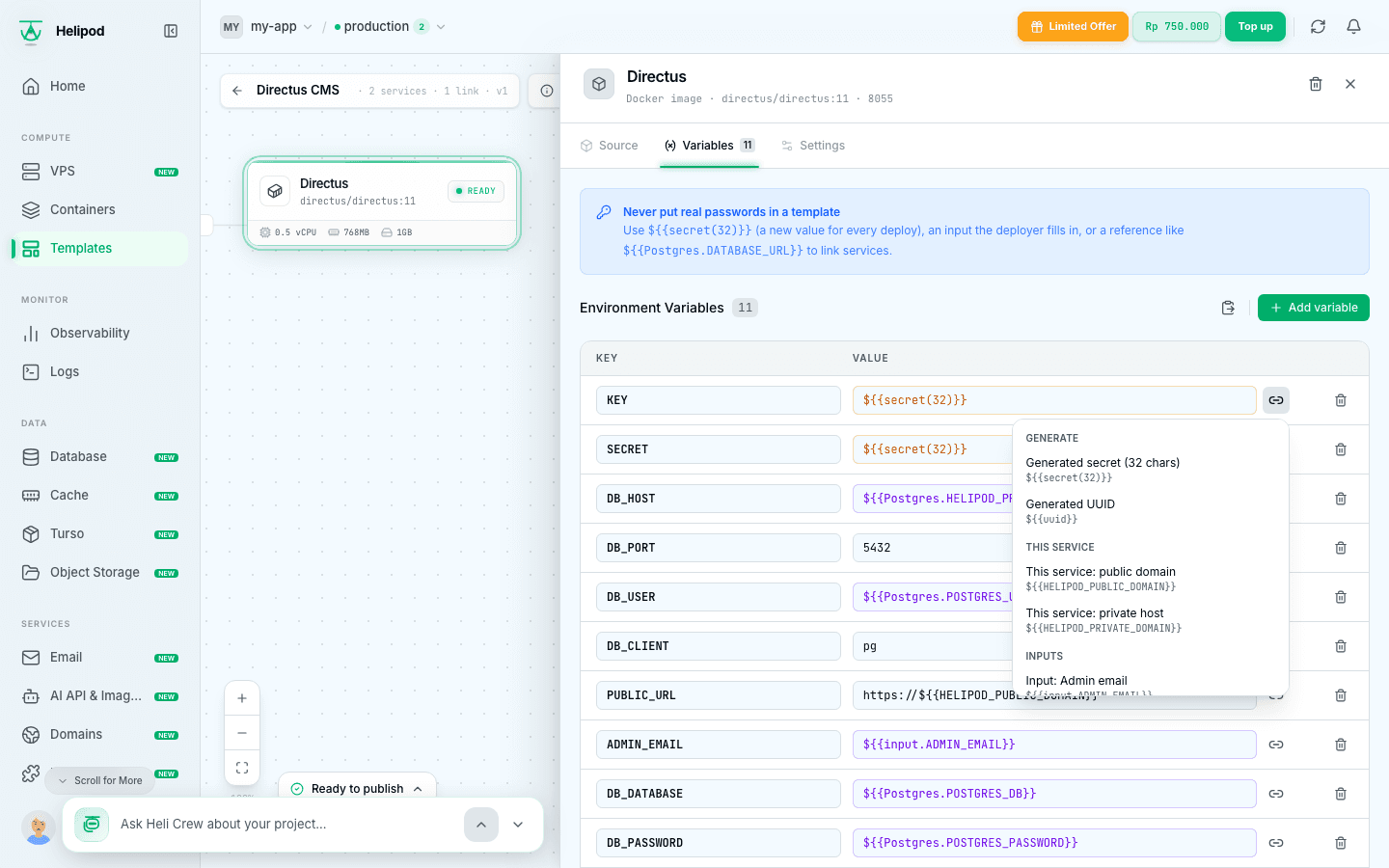This screenshot has width=1389, height=868.
Task: Choose Generated UUID option
Action: [x=1151, y=511]
